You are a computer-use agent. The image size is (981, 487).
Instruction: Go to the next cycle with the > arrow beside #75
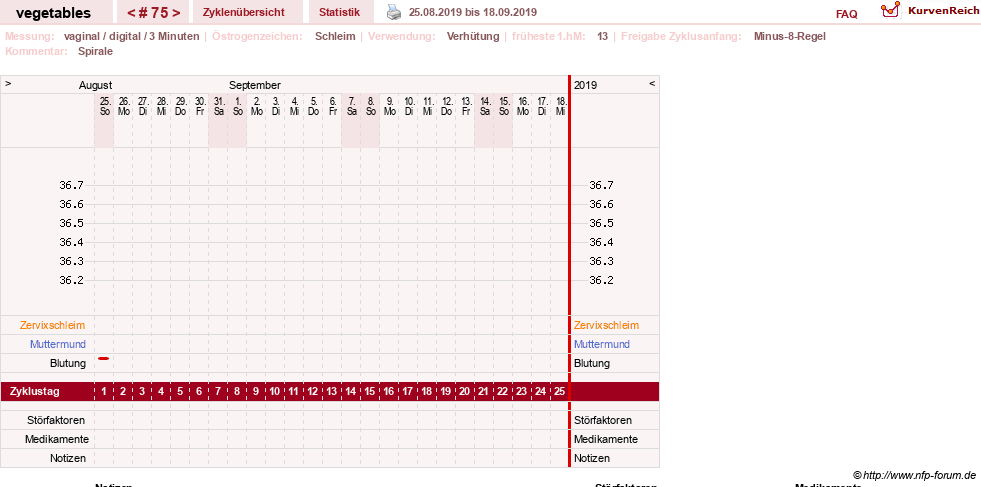[176, 13]
